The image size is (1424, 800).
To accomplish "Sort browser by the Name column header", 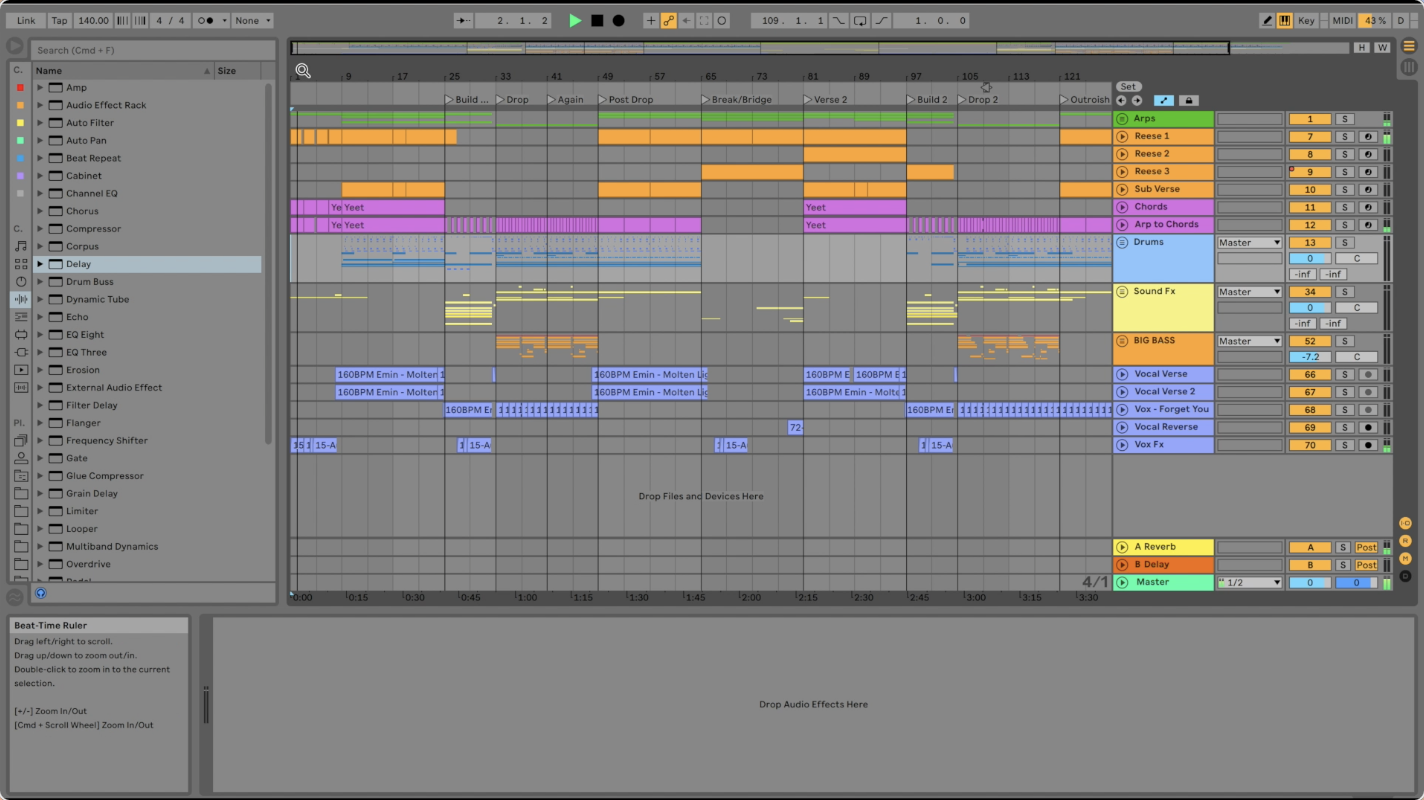I will (120, 71).
